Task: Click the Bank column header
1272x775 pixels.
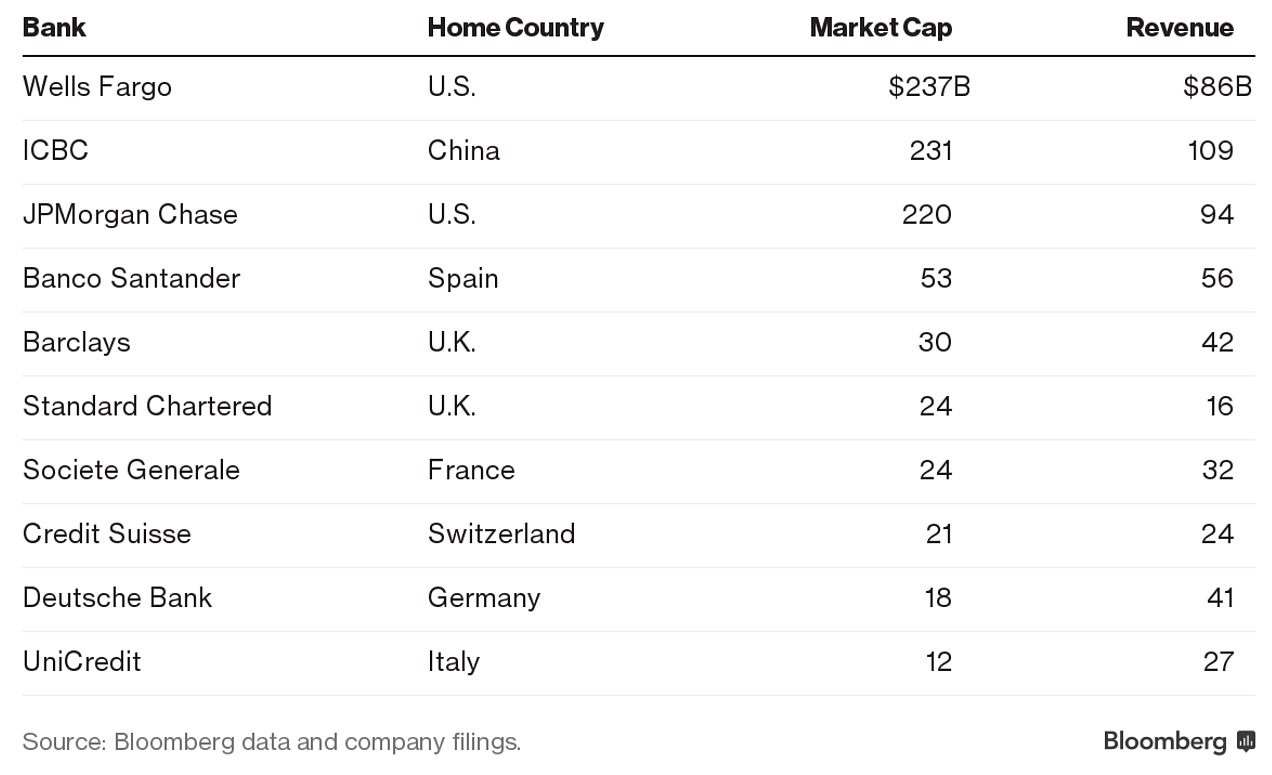Action: click(54, 27)
